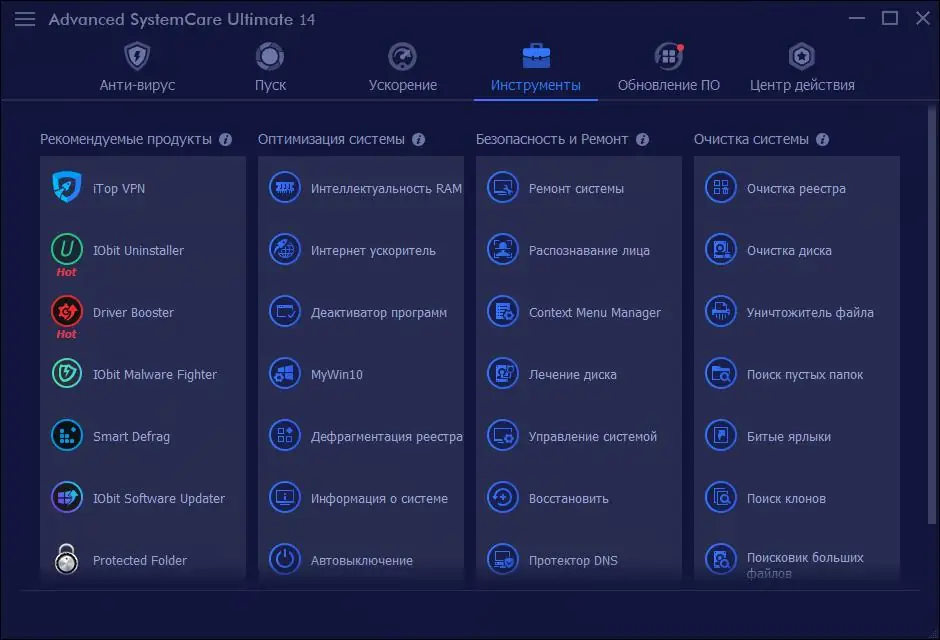Open Центр действия tab
Image resolution: width=940 pixels, height=640 pixels.
point(802,67)
